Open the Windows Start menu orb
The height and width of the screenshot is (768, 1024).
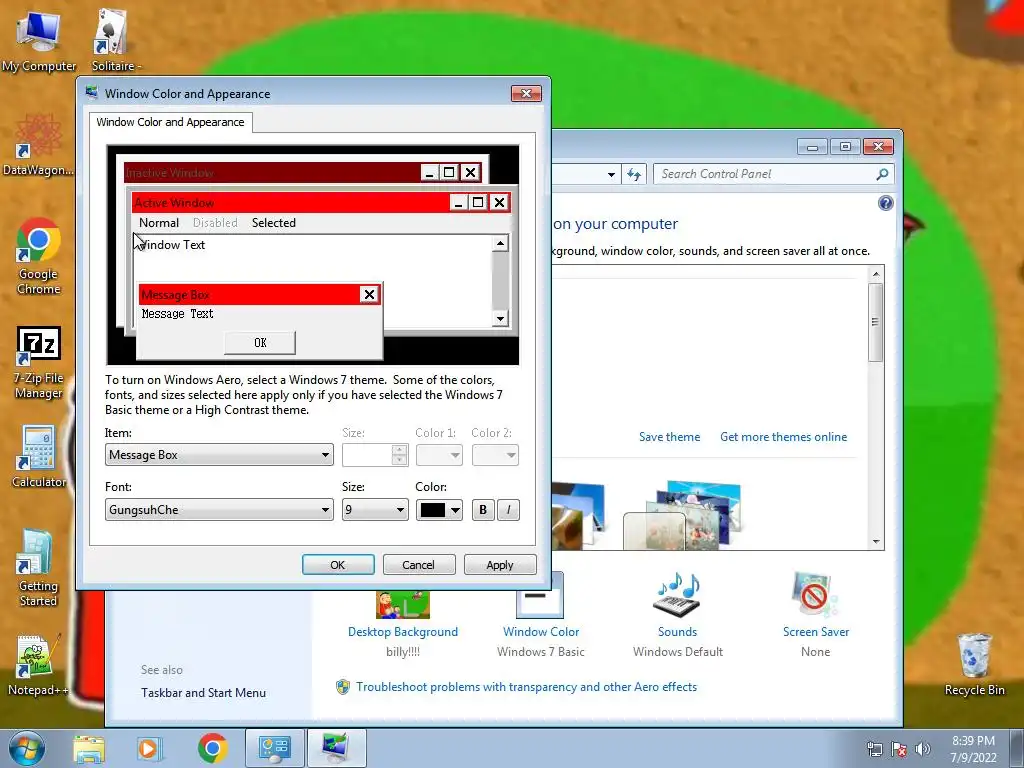tap(26, 748)
